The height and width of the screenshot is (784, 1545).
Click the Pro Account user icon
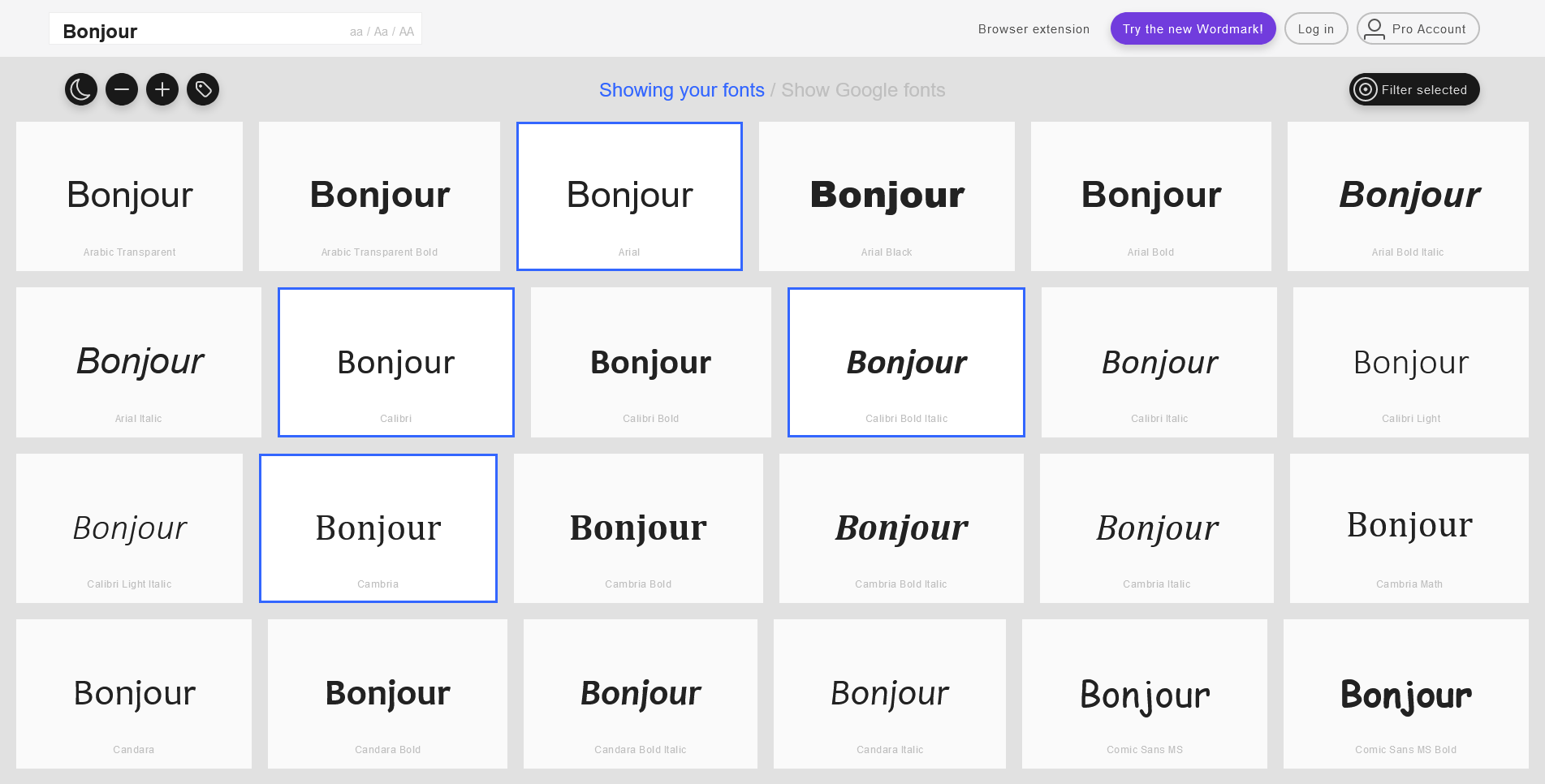pos(1375,29)
